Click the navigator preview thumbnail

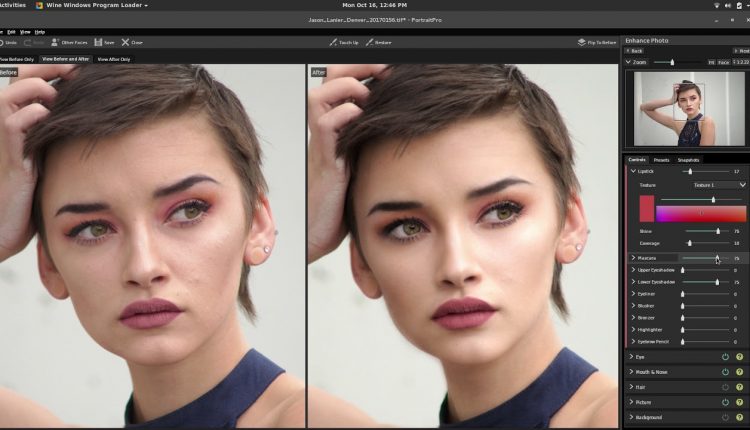click(x=689, y=109)
